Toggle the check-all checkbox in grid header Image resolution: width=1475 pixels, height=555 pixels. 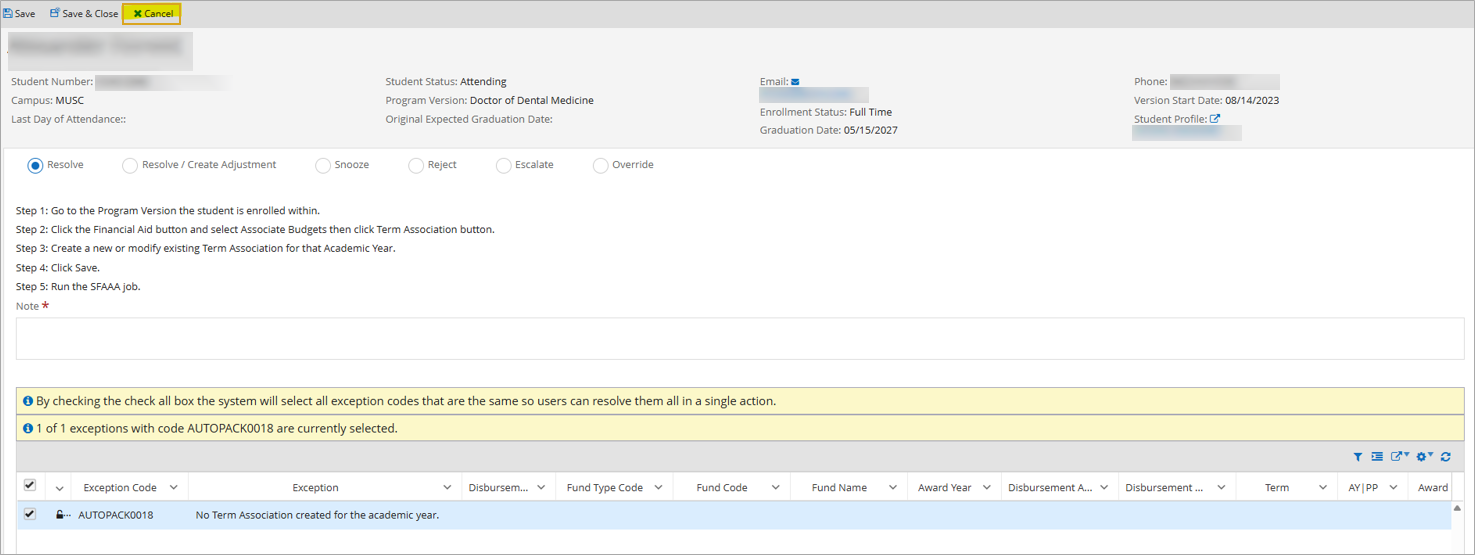click(x=30, y=485)
